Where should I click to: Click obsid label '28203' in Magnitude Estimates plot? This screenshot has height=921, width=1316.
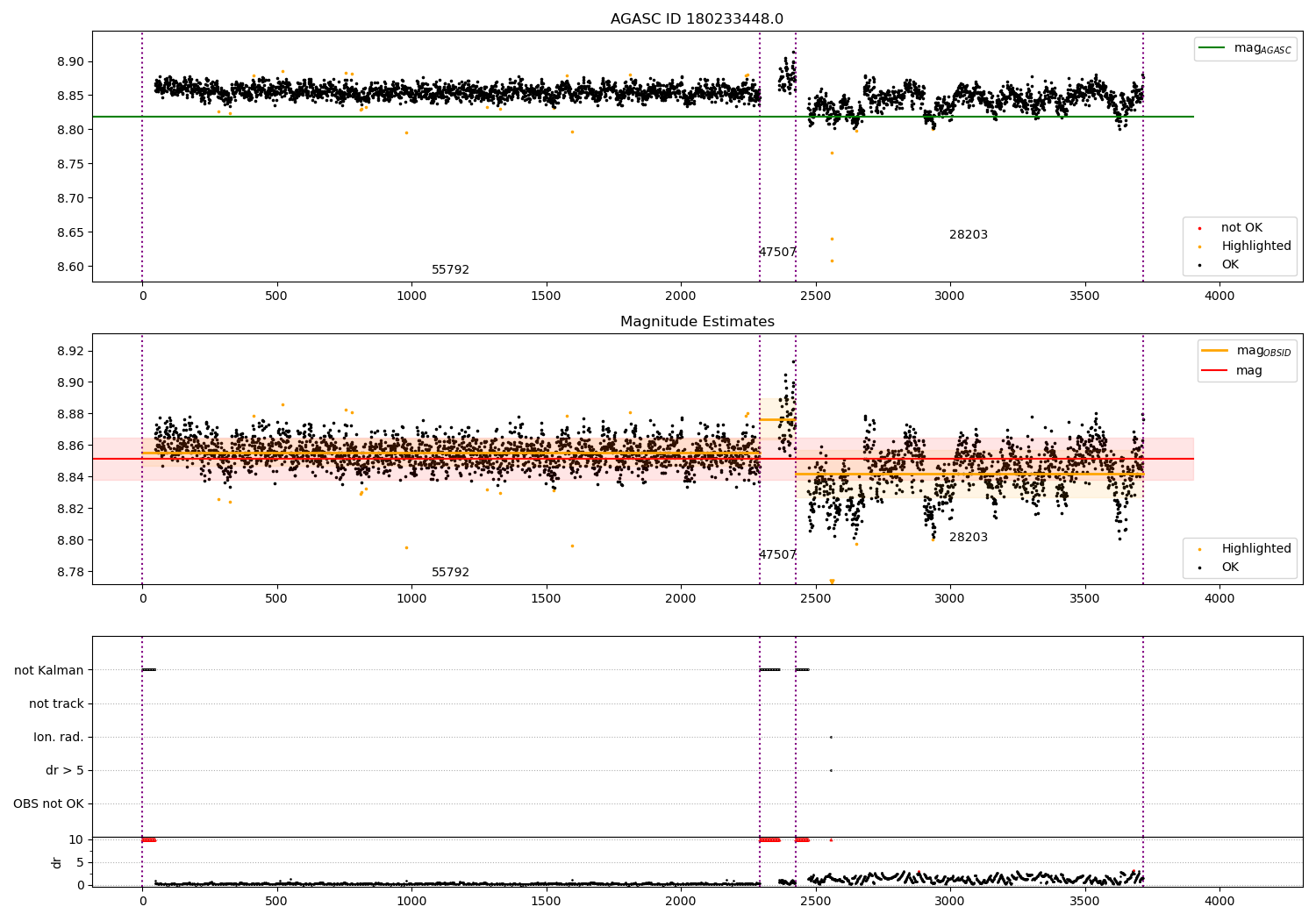(969, 538)
